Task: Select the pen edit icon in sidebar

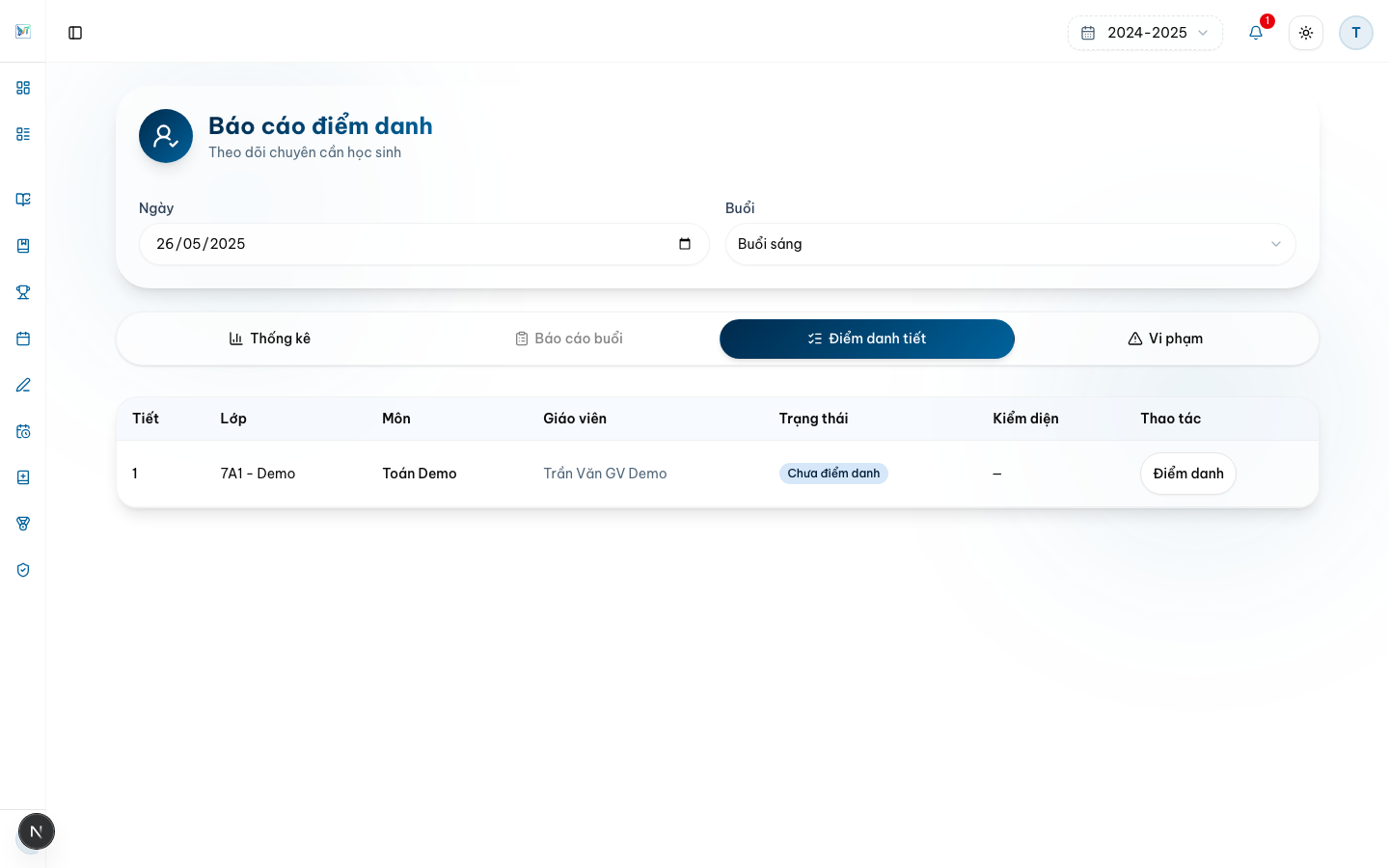Action: click(x=23, y=385)
